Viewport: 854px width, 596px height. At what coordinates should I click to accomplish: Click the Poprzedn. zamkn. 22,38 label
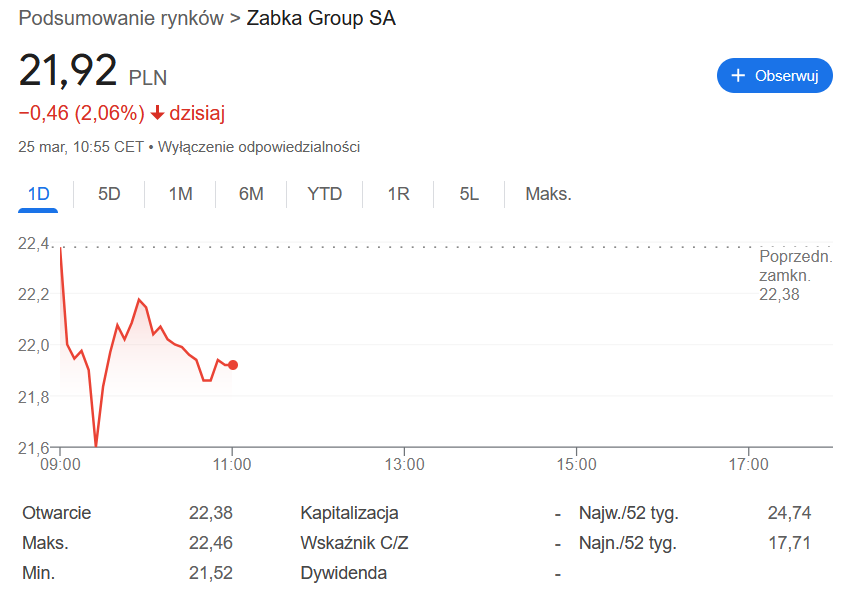click(x=795, y=275)
